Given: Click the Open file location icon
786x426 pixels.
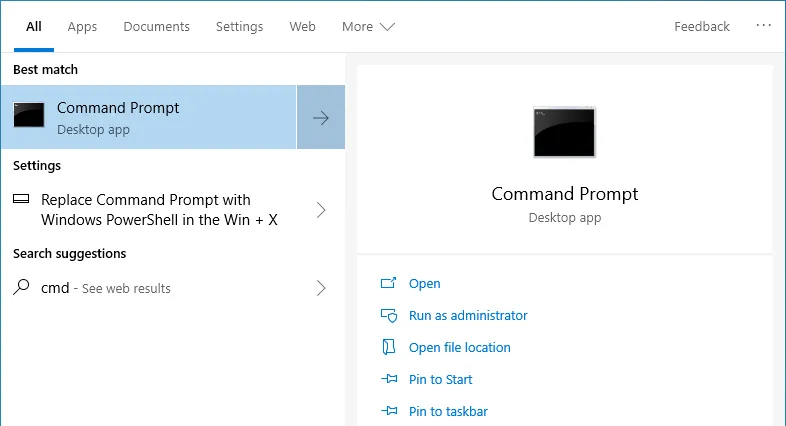Looking at the screenshot, I should click(389, 348).
